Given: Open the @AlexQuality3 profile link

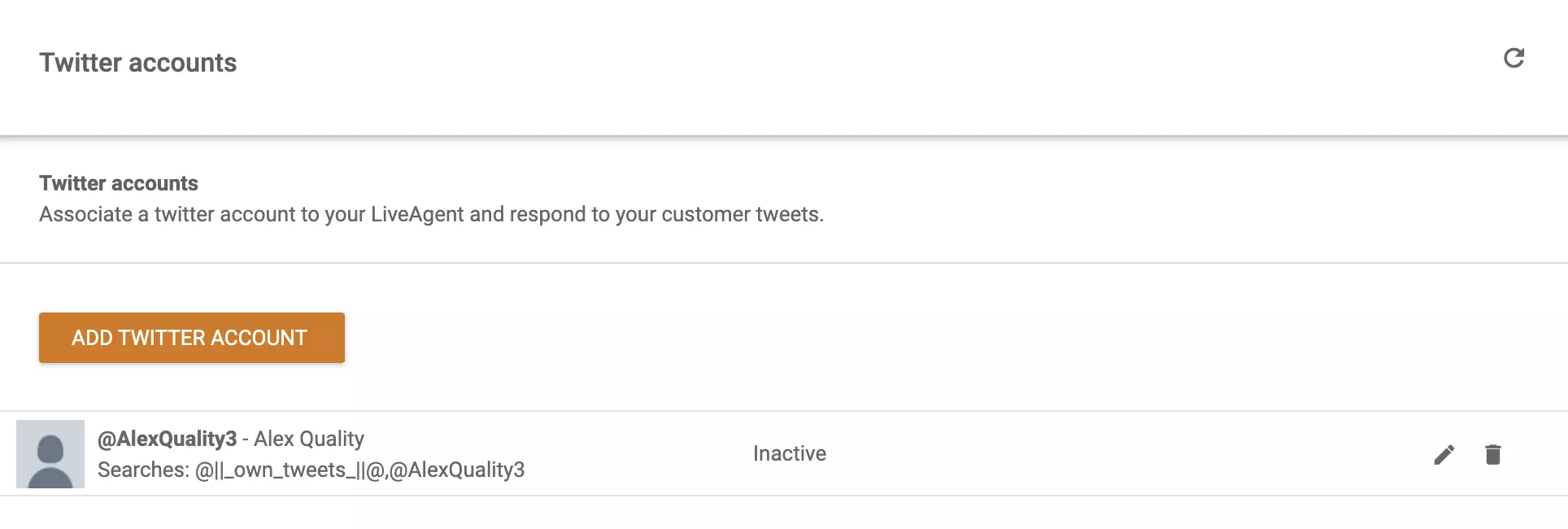Looking at the screenshot, I should coord(168,438).
